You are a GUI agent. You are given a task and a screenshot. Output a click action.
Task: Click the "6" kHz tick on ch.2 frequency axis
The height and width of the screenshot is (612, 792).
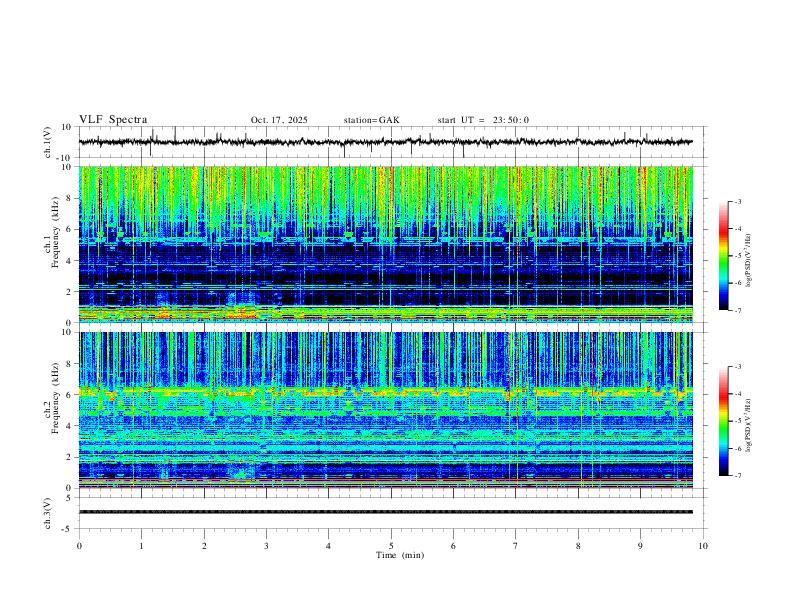click(69, 395)
